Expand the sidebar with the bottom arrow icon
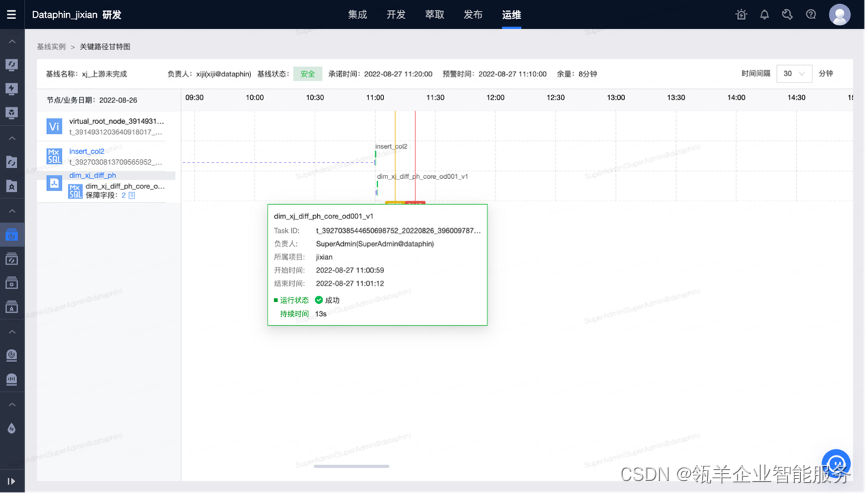 pos(11,481)
